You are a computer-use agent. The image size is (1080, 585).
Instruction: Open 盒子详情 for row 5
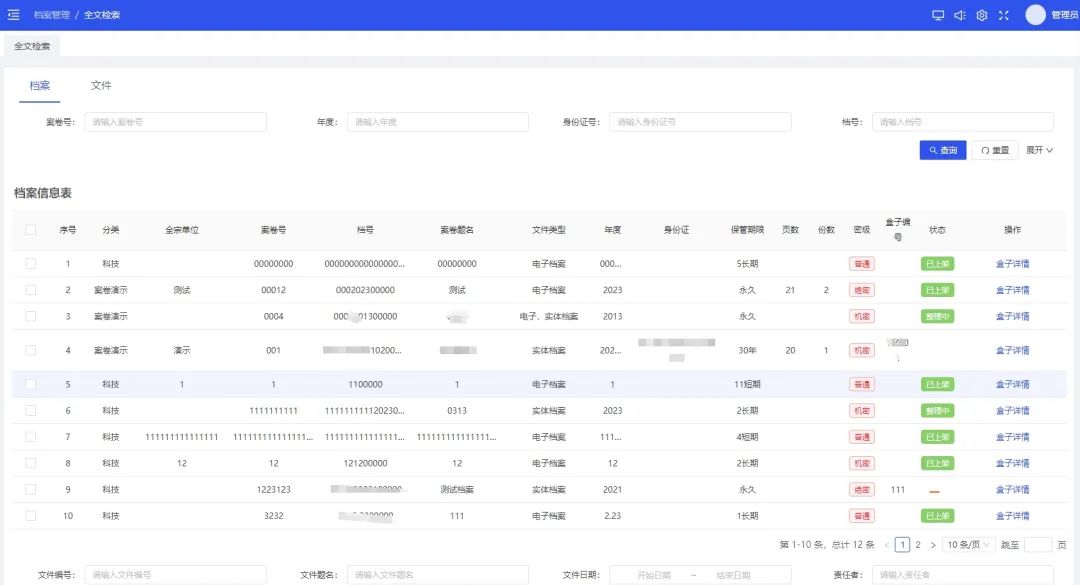point(1012,384)
